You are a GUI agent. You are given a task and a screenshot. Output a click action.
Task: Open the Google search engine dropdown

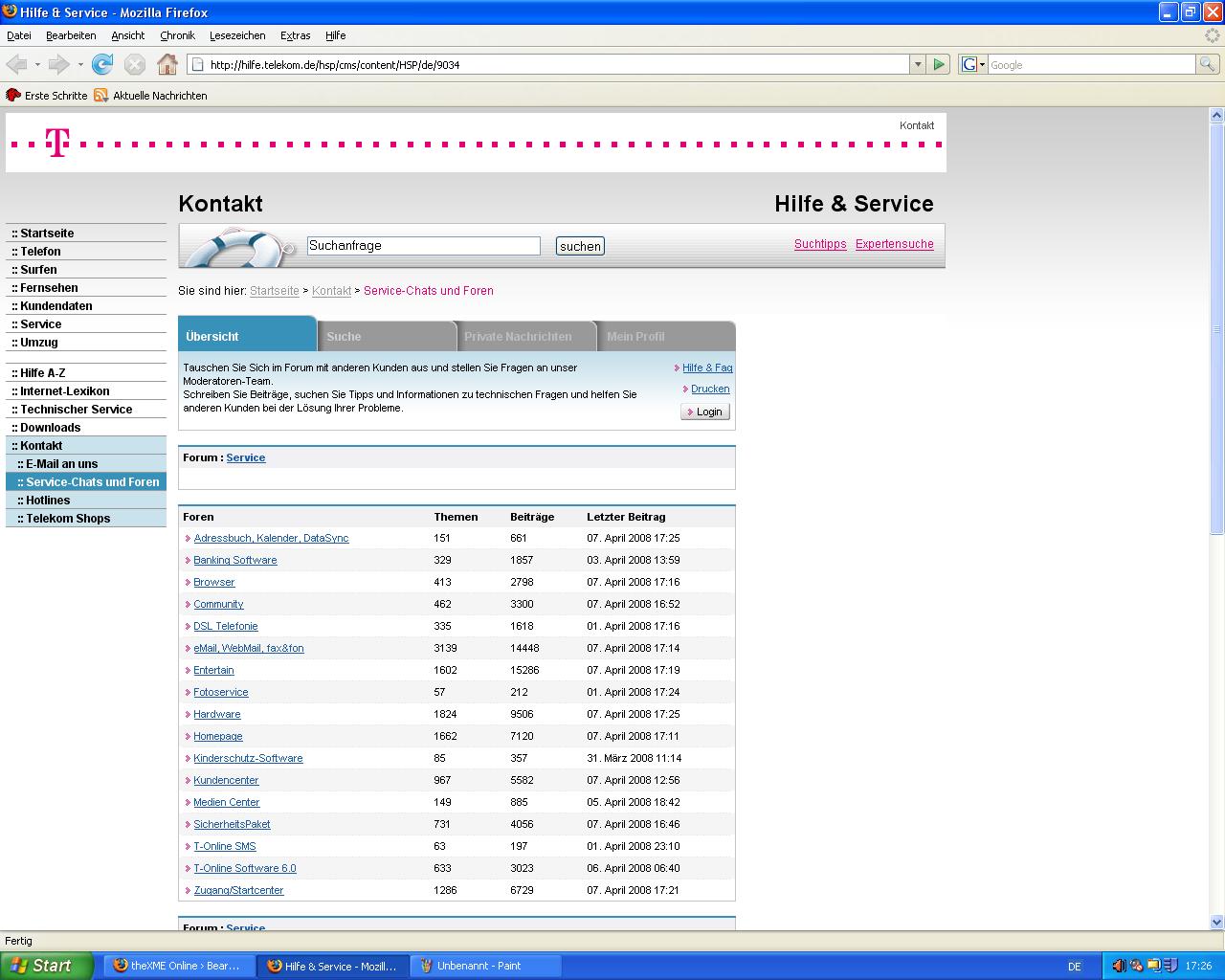coord(973,64)
